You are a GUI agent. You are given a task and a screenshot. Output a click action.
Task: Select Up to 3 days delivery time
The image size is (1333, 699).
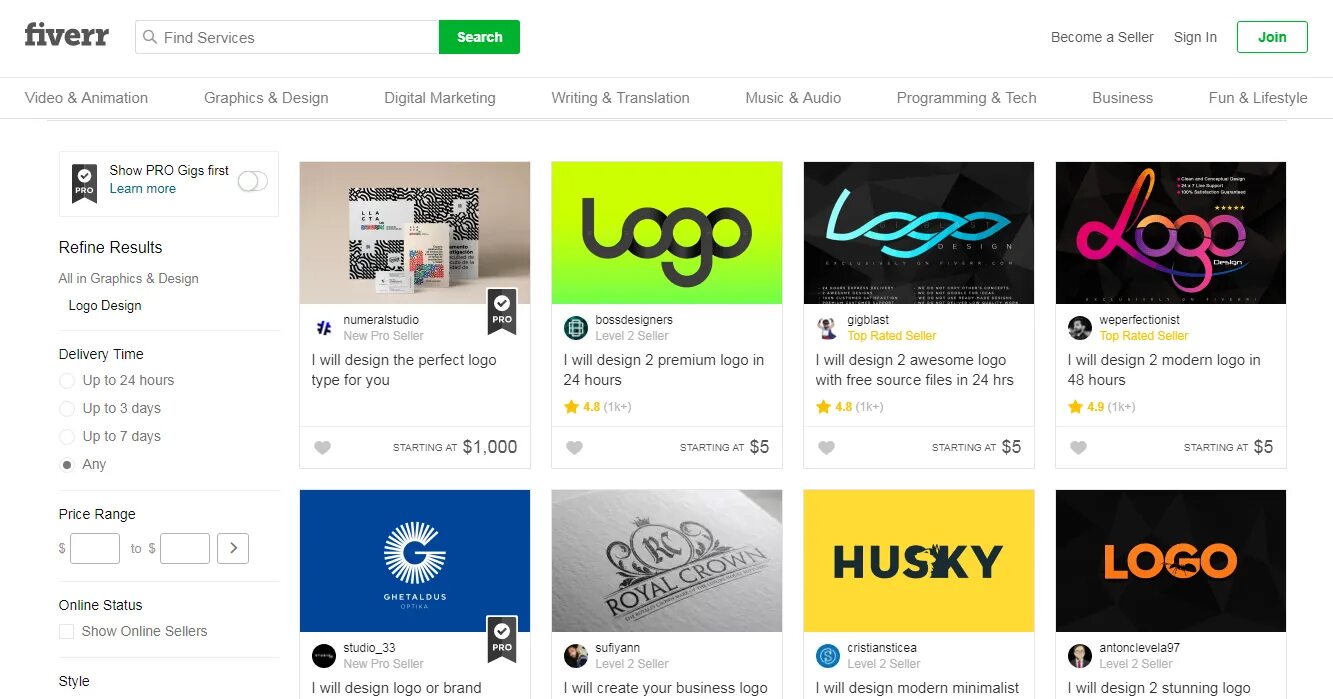(x=67, y=409)
